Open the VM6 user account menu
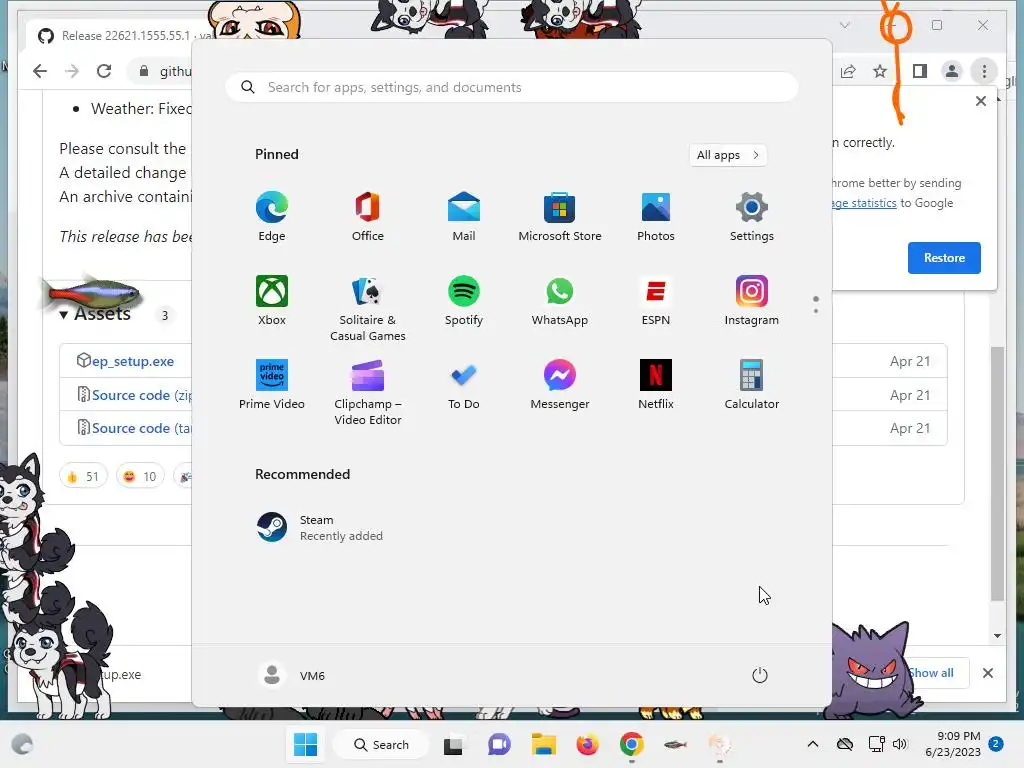 click(292, 675)
